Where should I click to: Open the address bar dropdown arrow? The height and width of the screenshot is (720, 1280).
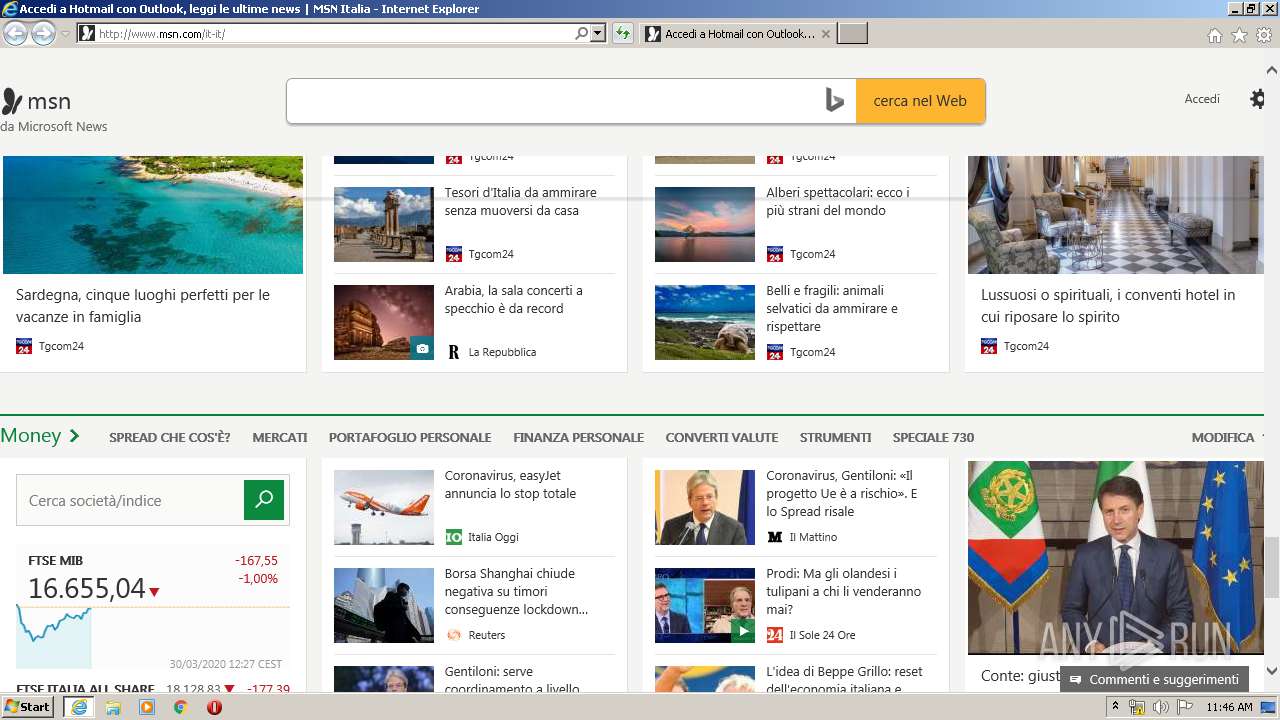598,33
